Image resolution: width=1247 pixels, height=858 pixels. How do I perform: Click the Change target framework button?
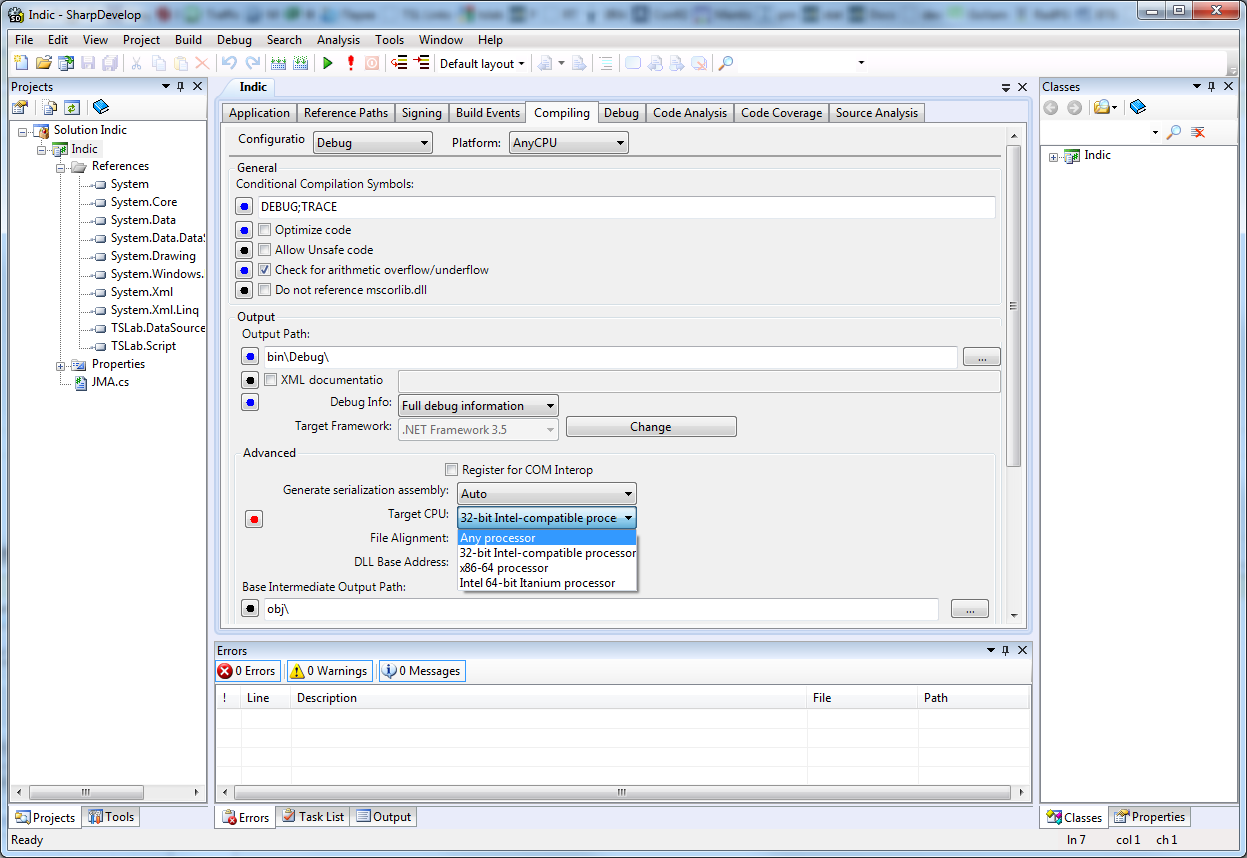click(x=650, y=427)
